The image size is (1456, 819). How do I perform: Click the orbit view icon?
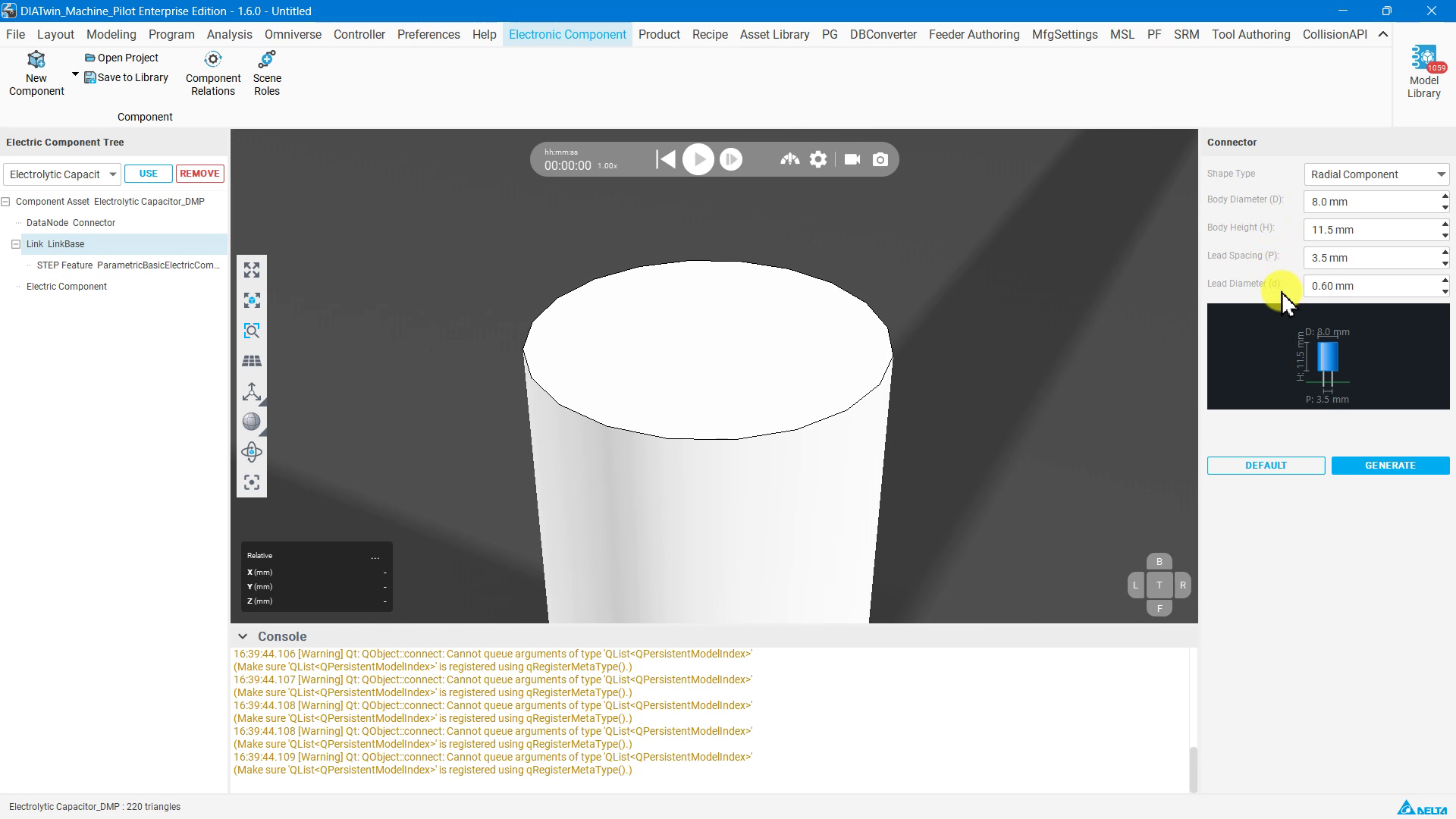252,452
